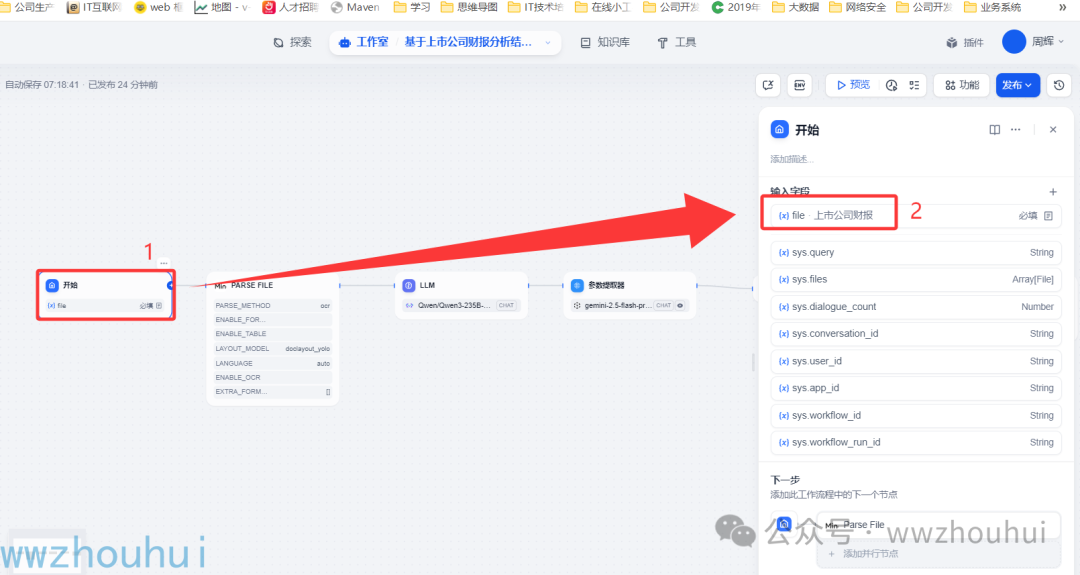Click the Maven bookmark globe icon

(337, 7)
